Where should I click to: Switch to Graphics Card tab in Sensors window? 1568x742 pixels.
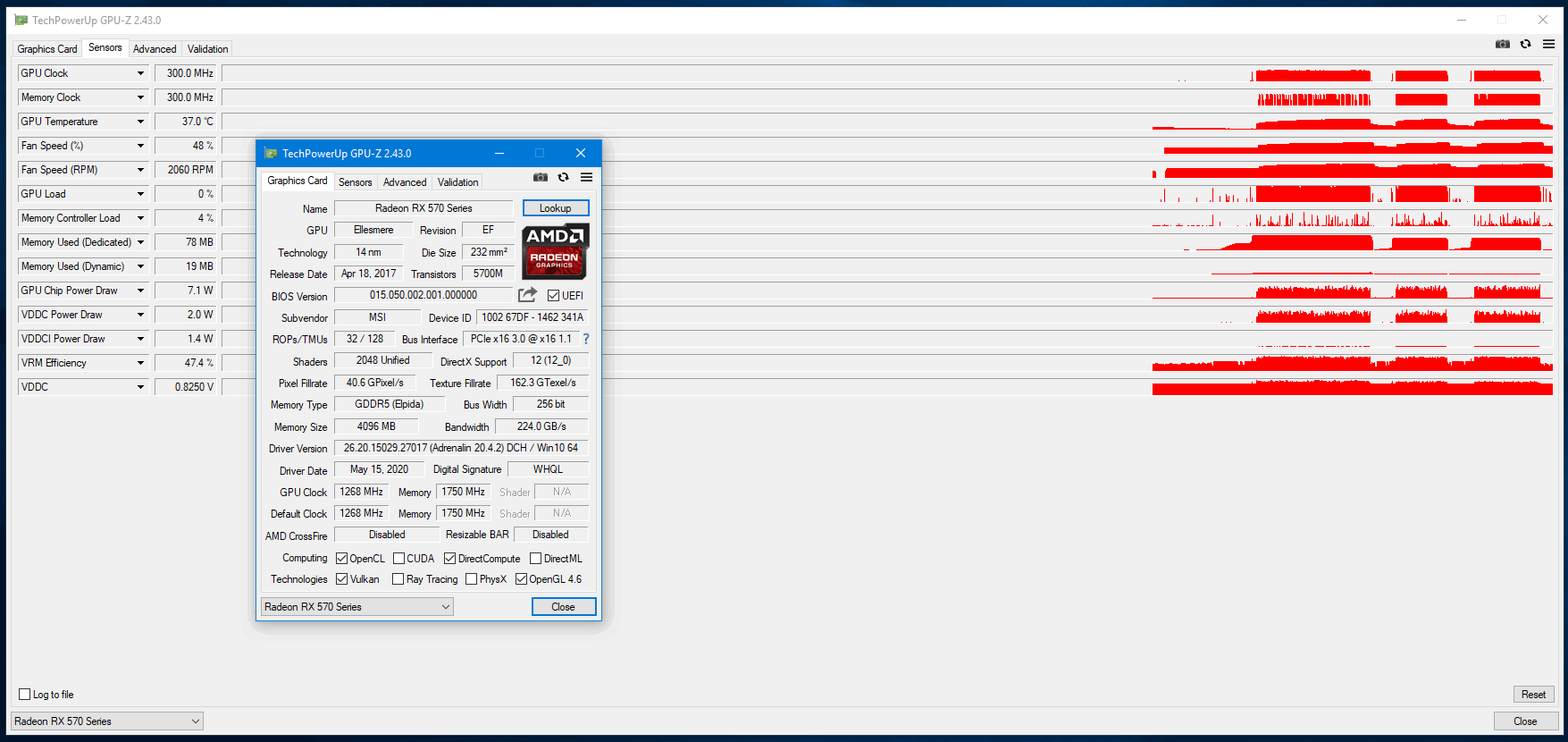pos(47,49)
